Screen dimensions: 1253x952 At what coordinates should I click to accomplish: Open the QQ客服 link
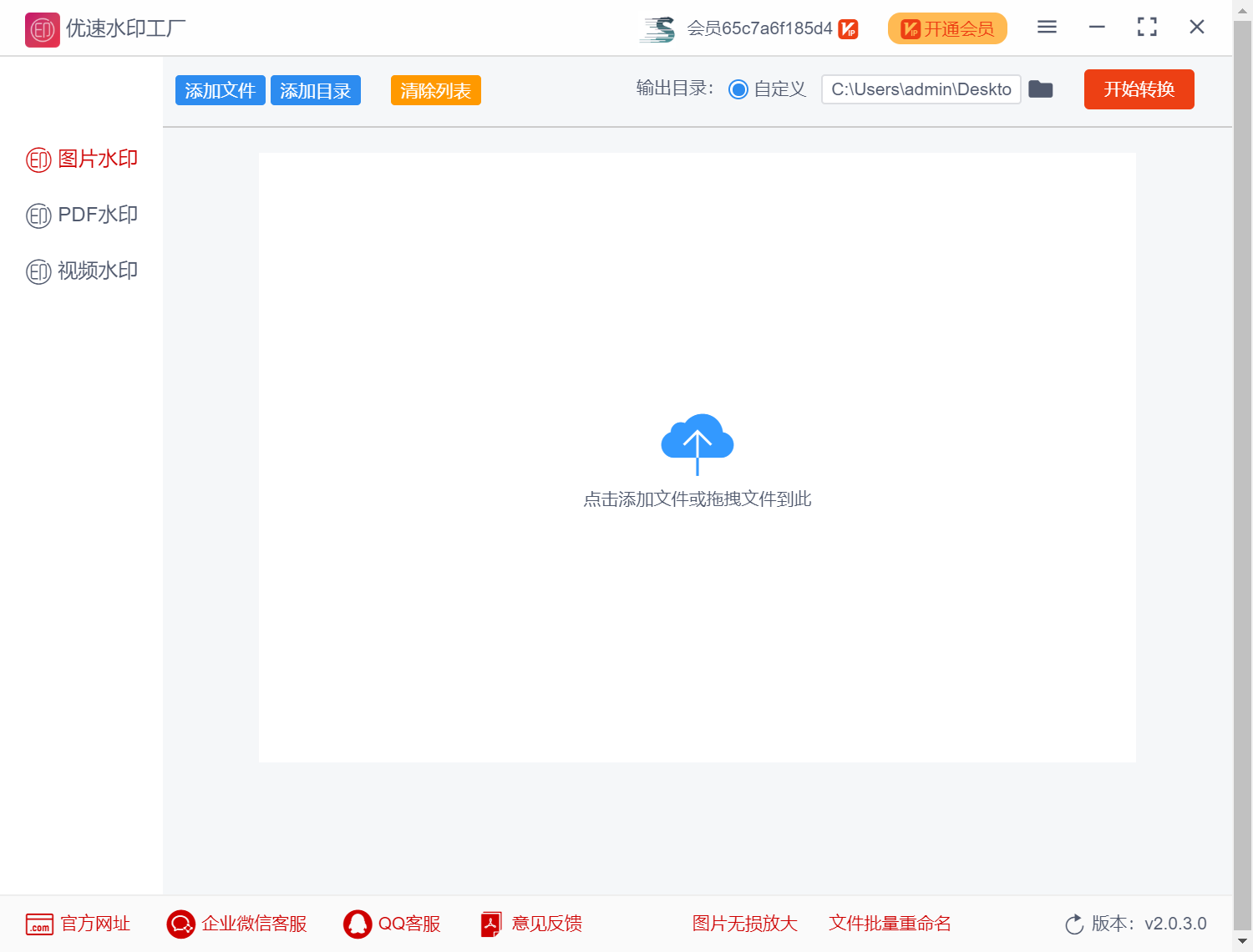click(x=409, y=924)
